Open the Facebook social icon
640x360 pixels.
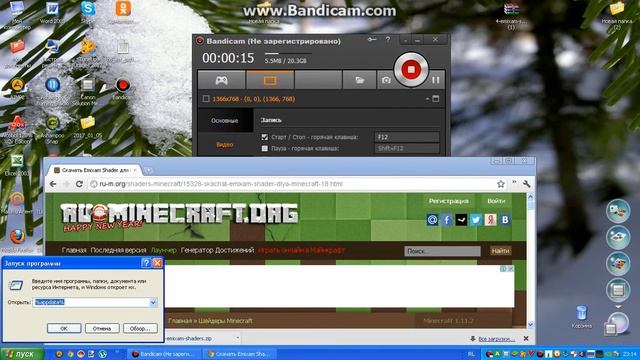click(x=447, y=220)
